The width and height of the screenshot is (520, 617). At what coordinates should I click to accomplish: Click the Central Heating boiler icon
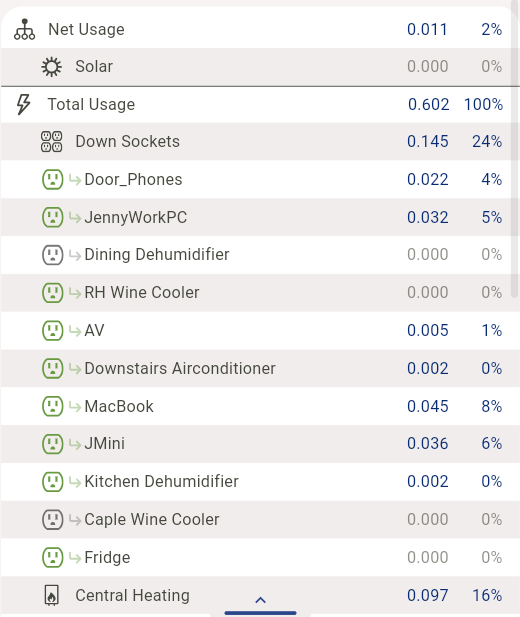tap(52, 595)
